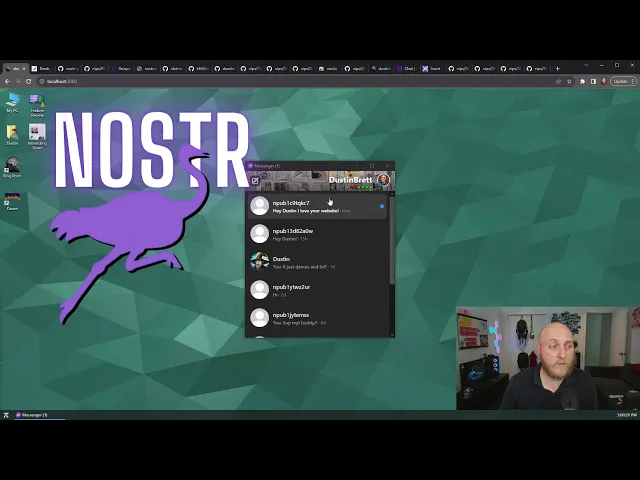
Task: Go forward in the browser
Action: coord(18,81)
